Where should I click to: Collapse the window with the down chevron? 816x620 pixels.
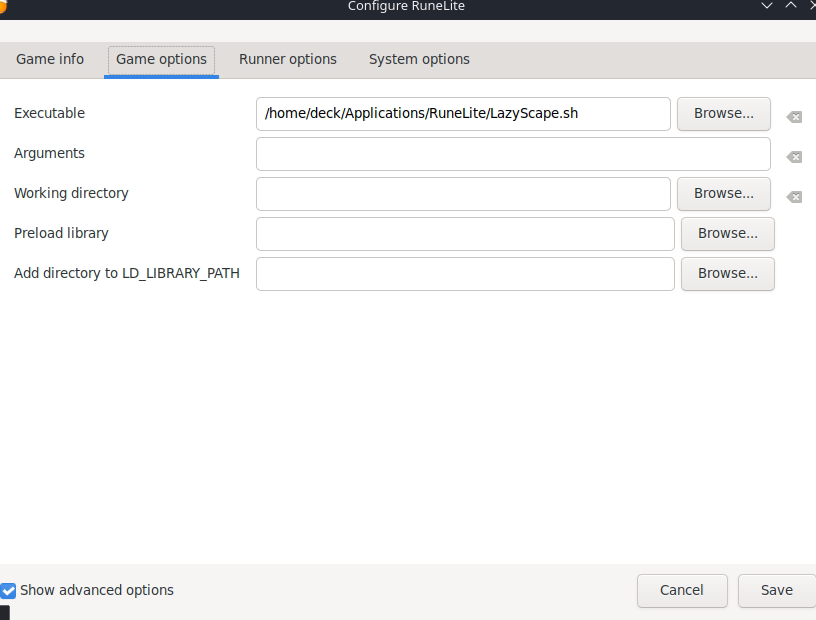click(x=767, y=7)
